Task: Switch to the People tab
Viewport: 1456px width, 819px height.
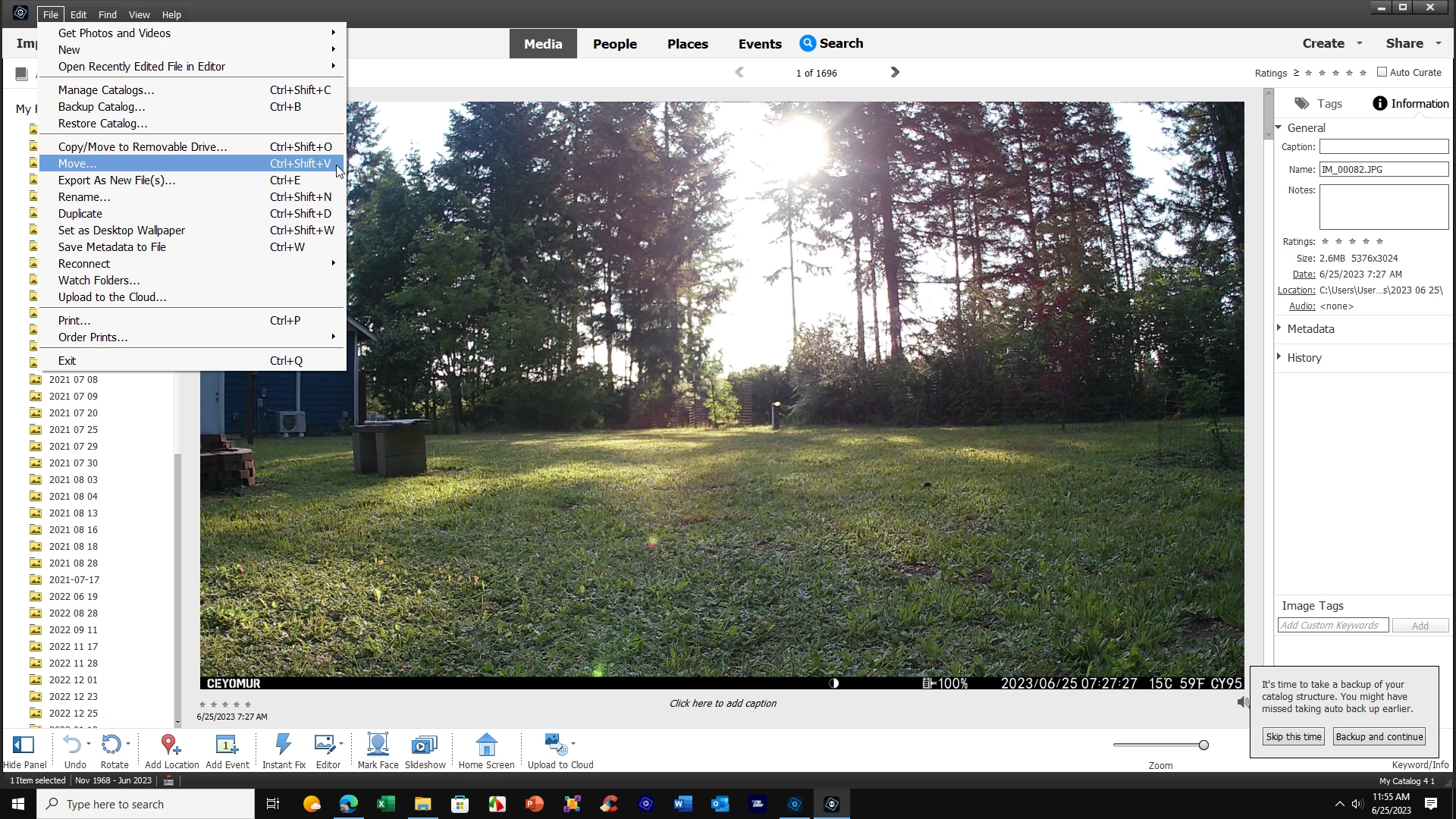Action: click(x=614, y=43)
